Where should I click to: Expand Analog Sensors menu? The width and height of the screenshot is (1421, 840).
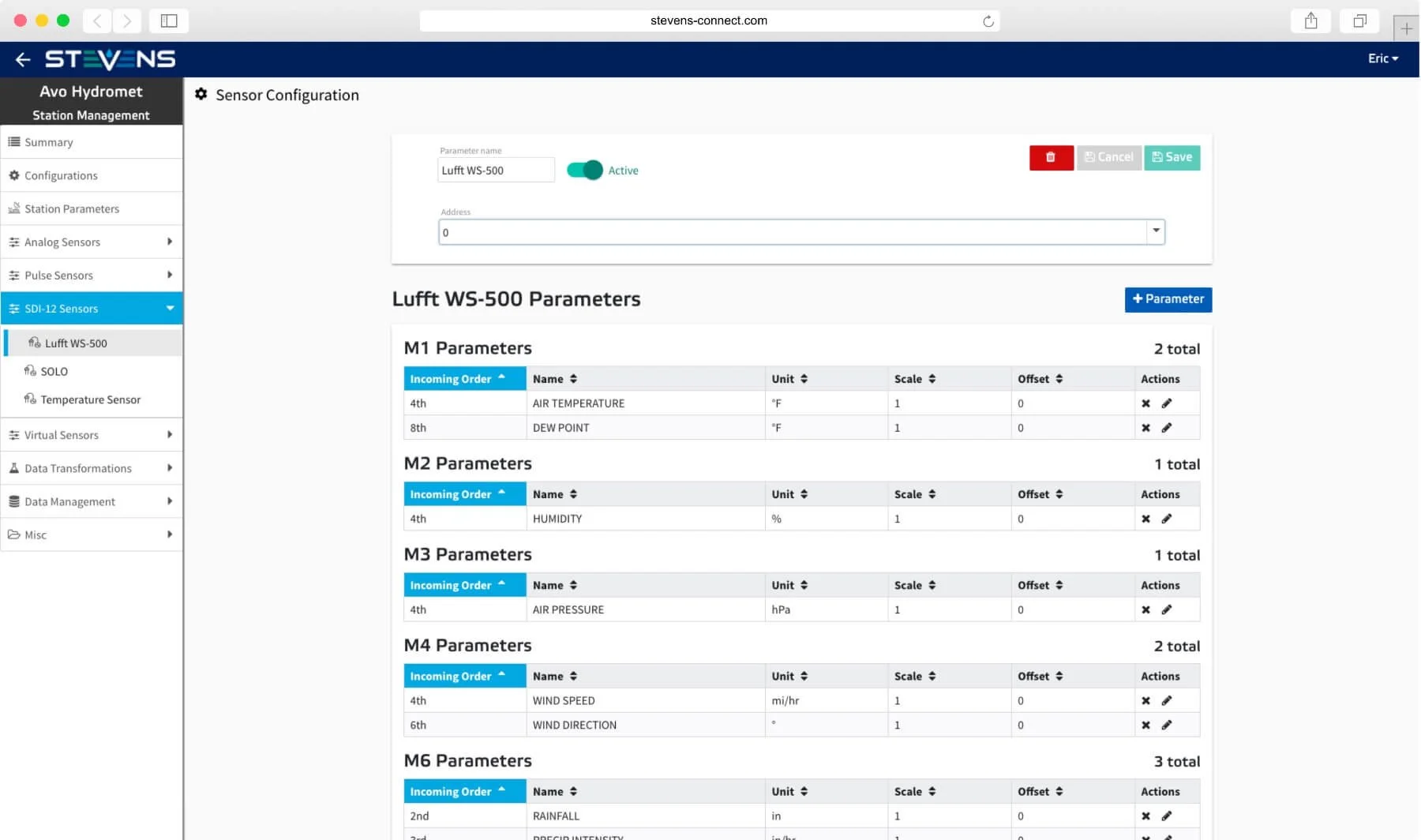(92, 242)
